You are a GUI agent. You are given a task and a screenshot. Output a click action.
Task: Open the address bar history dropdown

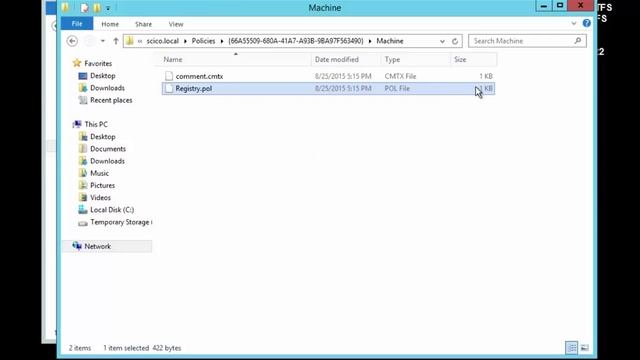tap(442, 41)
